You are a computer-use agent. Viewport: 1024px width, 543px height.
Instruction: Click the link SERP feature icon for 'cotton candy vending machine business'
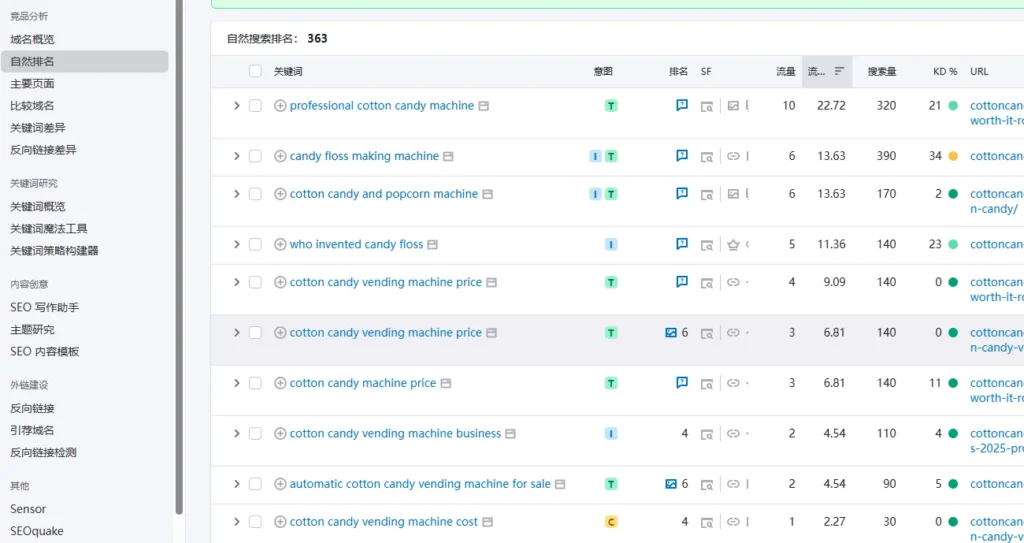[x=733, y=434]
